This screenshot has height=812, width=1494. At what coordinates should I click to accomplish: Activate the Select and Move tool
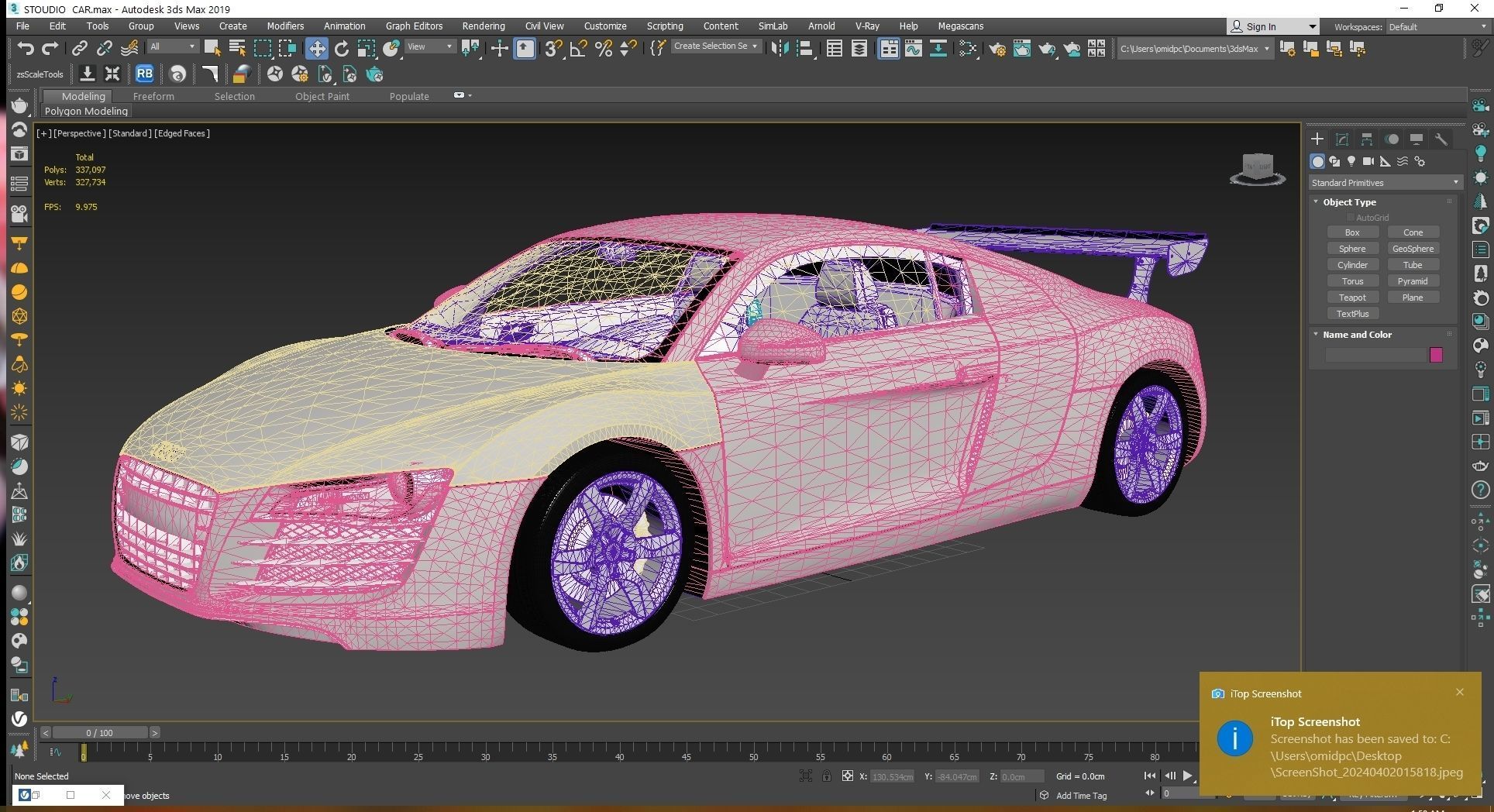click(316, 48)
